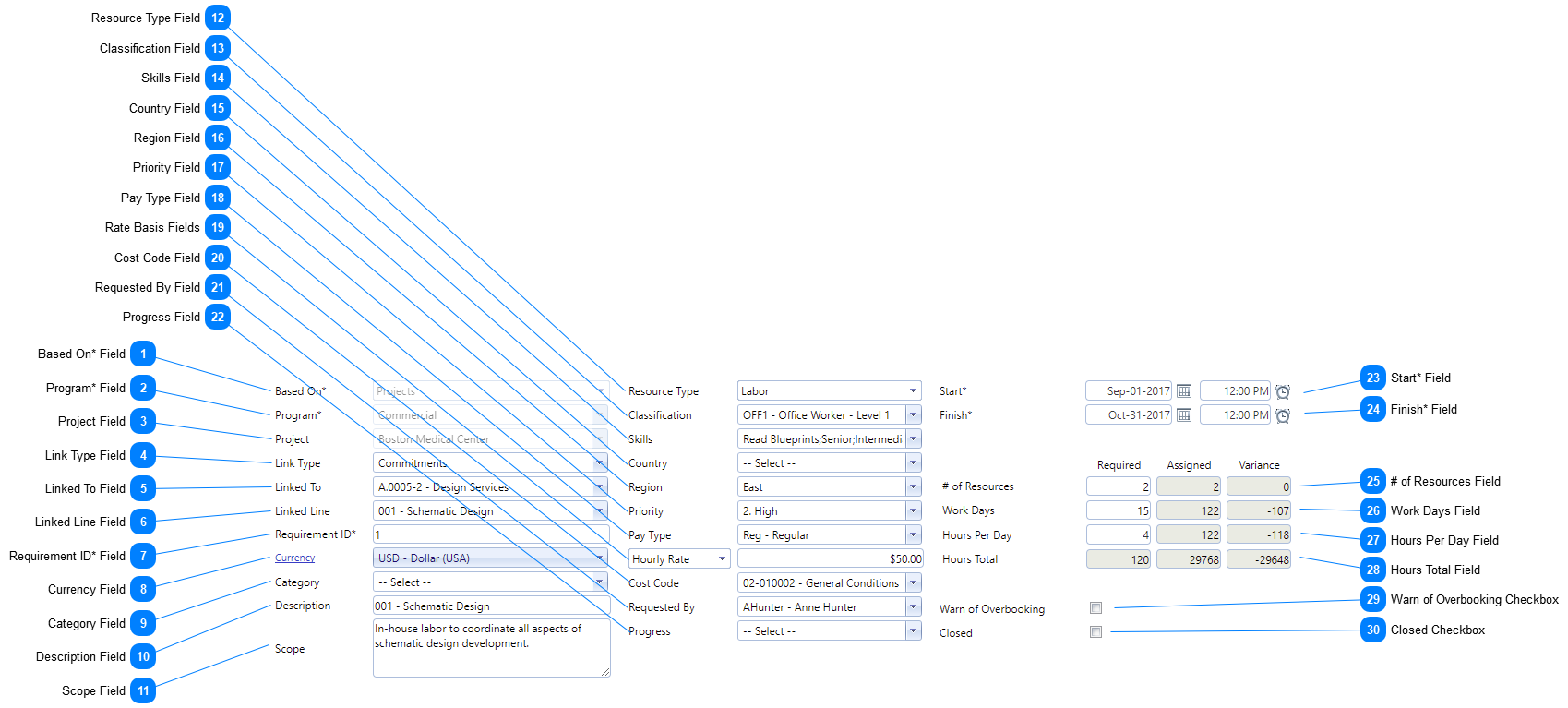Image resolution: width=1568 pixels, height=708 pixels.
Task: Click the Required column header
Action: coord(1119,465)
